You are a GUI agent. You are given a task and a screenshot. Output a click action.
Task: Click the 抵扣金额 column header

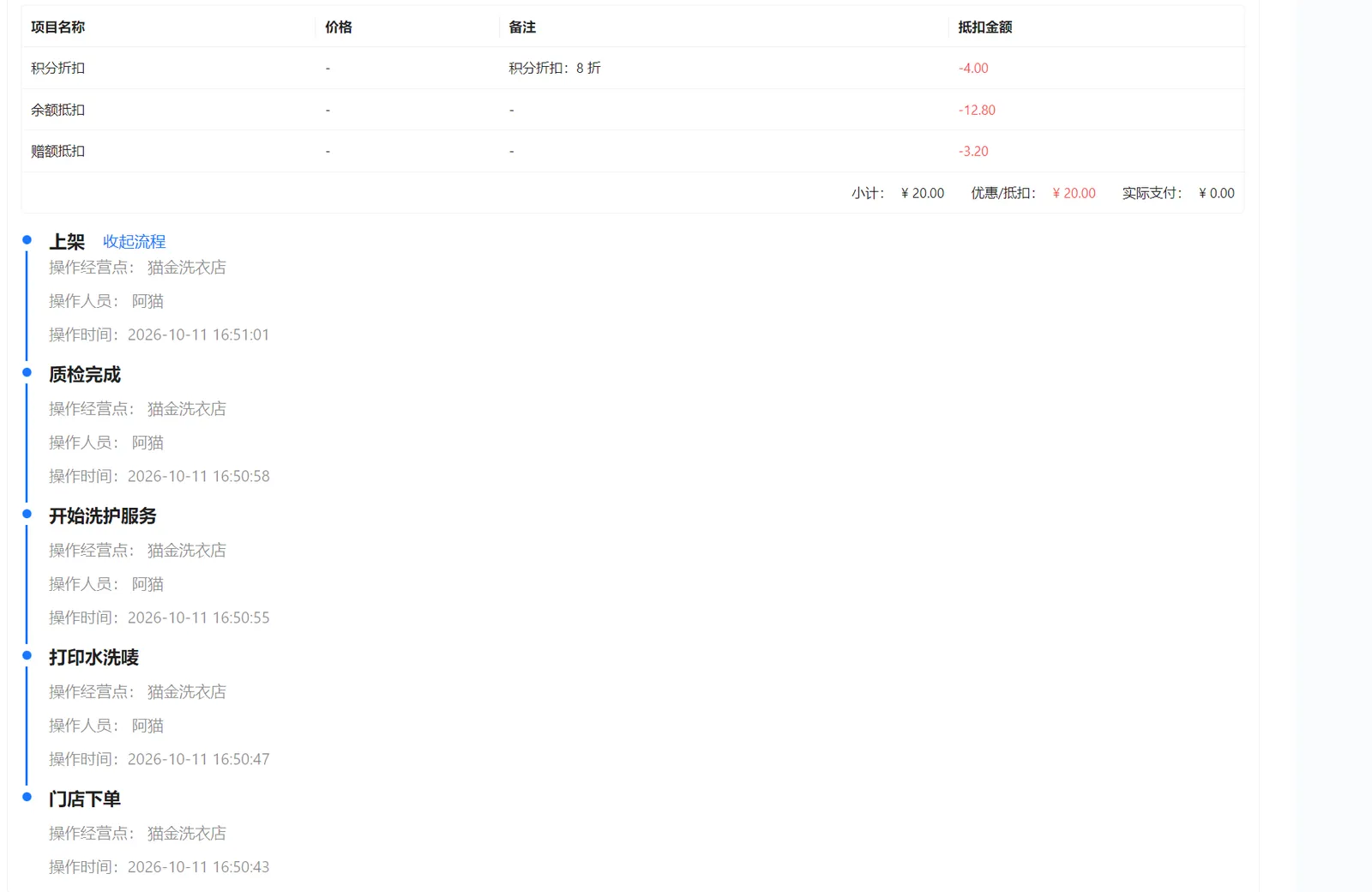click(985, 27)
